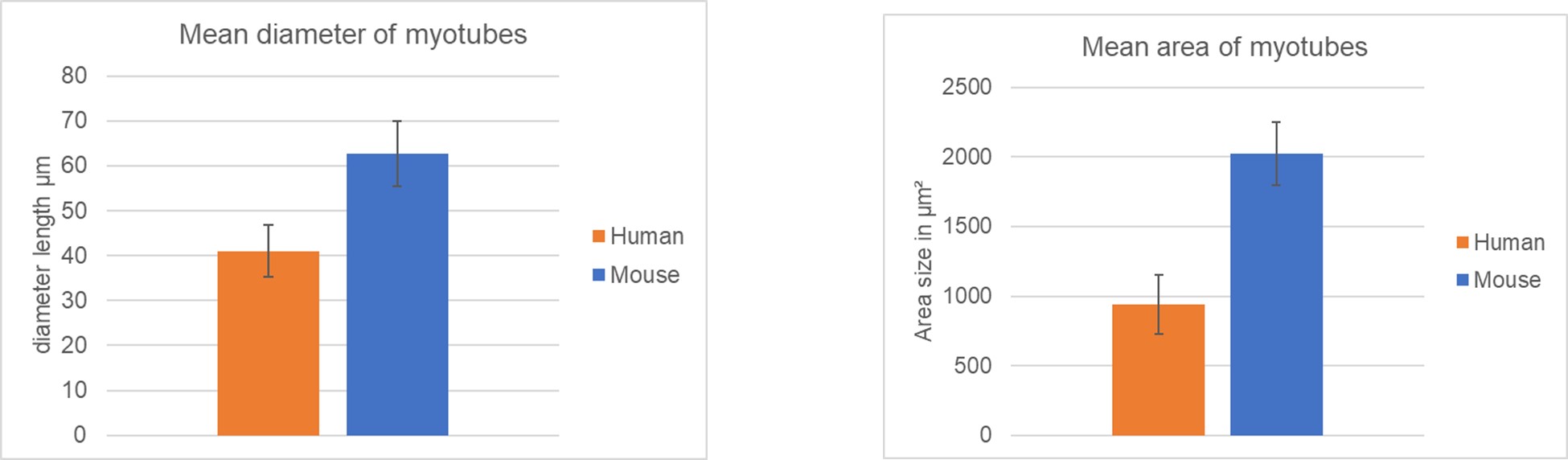
Task: Select the 'Mean diameter of myotubes' chart title
Action: [x=352, y=35]
